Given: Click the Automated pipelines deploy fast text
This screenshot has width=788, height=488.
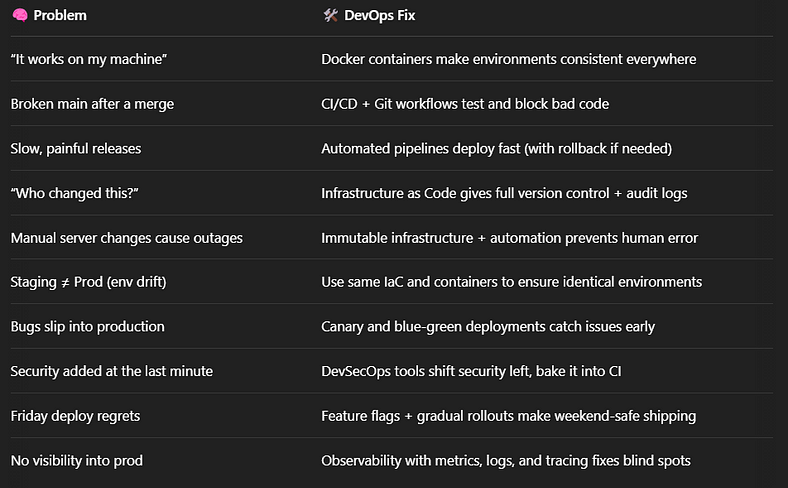Looking at the screenshot, I should 497,149.
